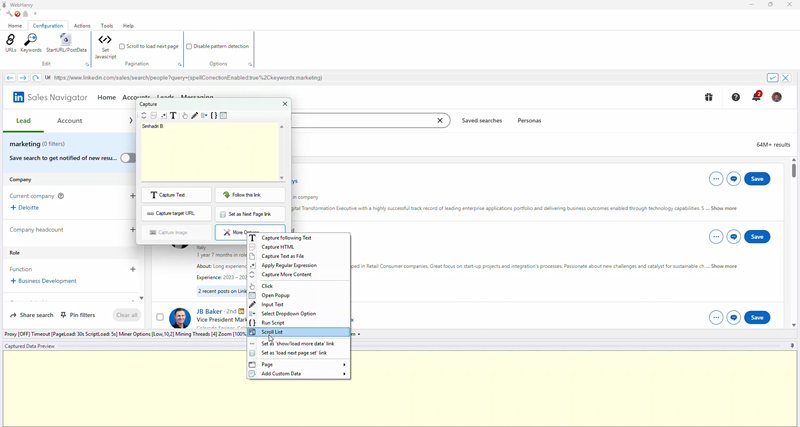The width and height of the screenshot is (800, 427).
Task: Click the + Deloitte company suggestion
Action: point(24,208)
